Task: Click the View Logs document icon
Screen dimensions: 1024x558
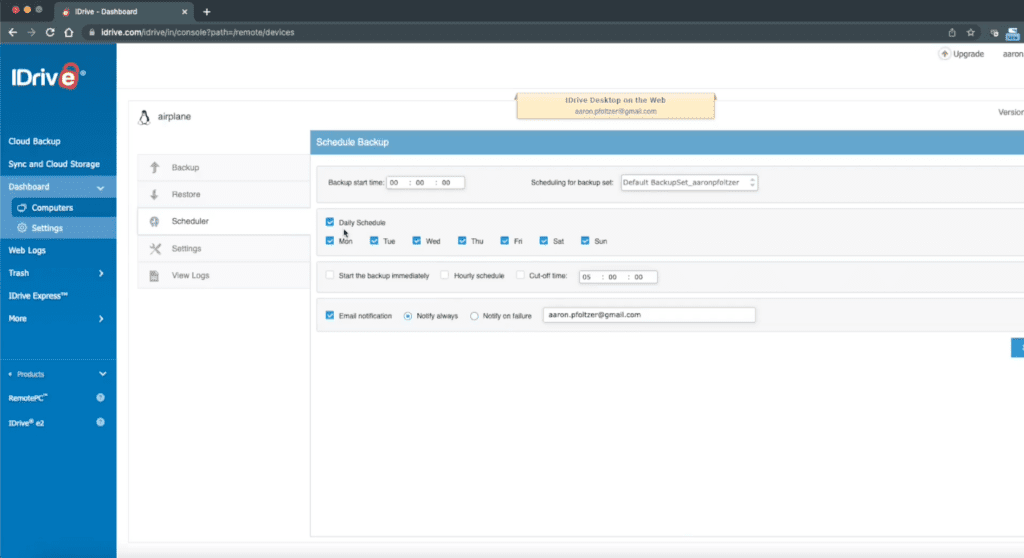Action: pos(155,276)
